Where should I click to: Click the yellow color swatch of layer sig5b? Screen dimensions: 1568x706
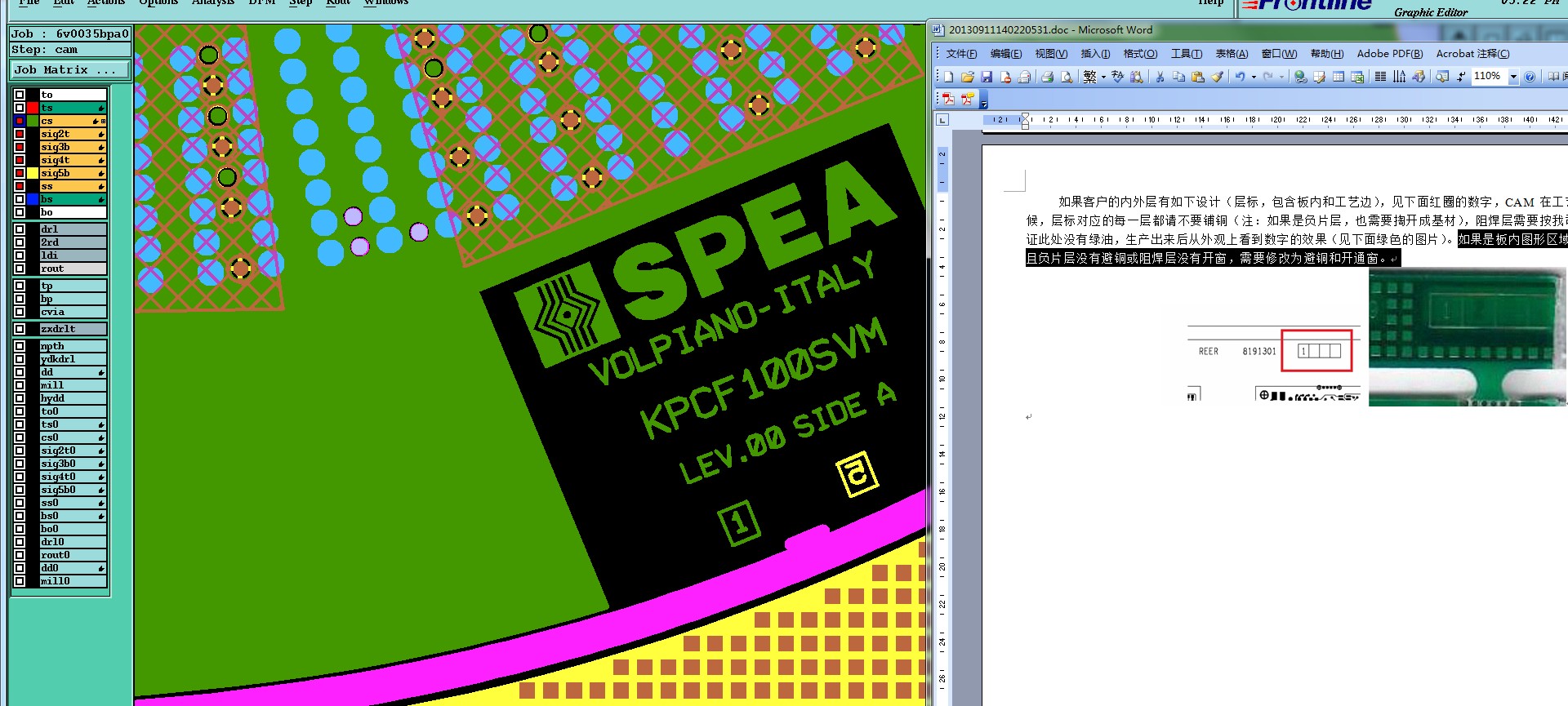33,173
